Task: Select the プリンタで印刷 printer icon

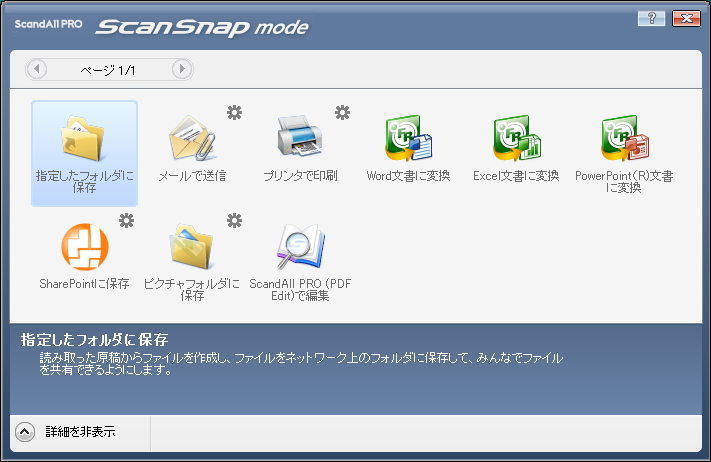Action: point(300,140)
